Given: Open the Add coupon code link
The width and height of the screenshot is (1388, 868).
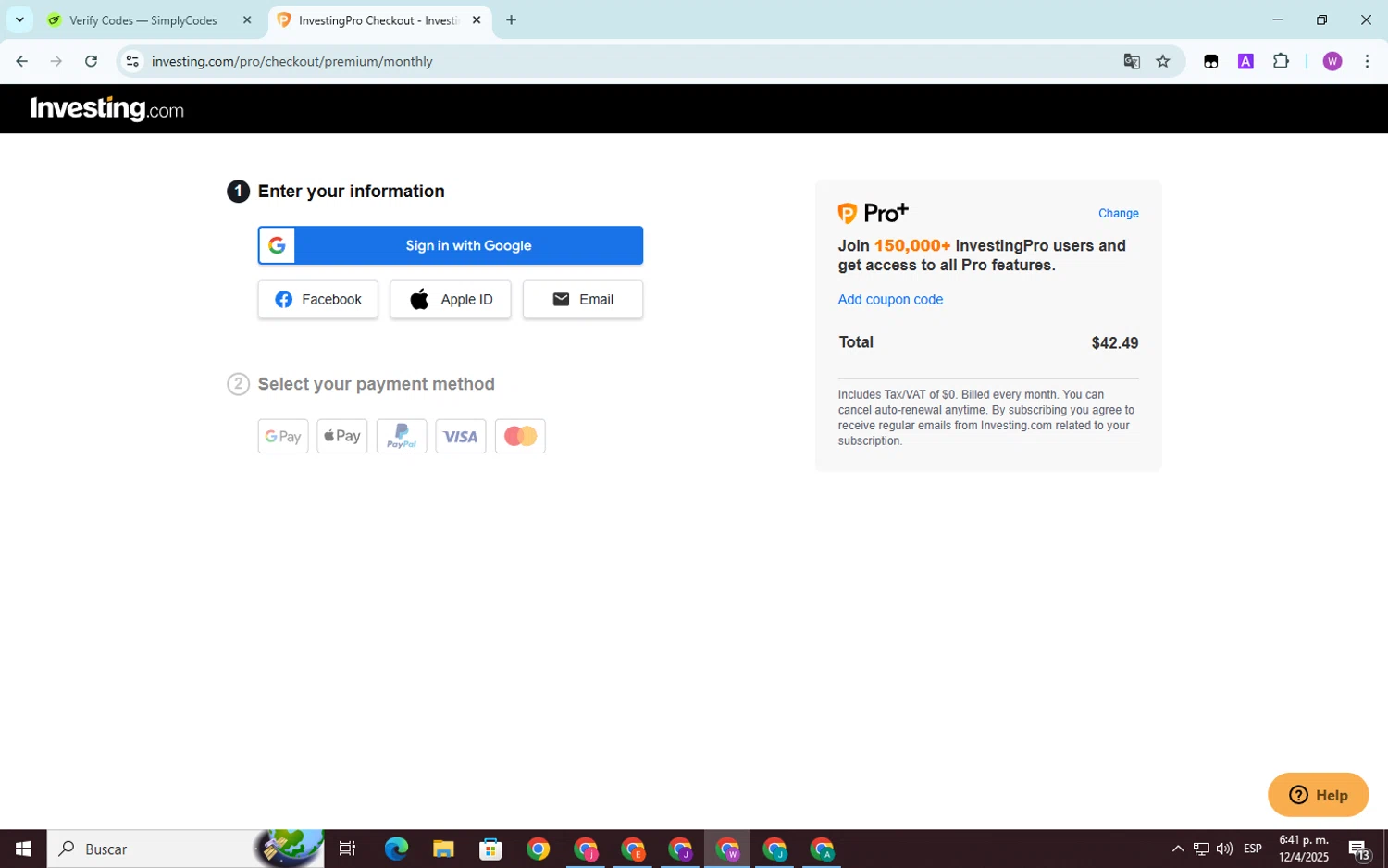Looking at the screenshot, I should [x=890, y=299].
